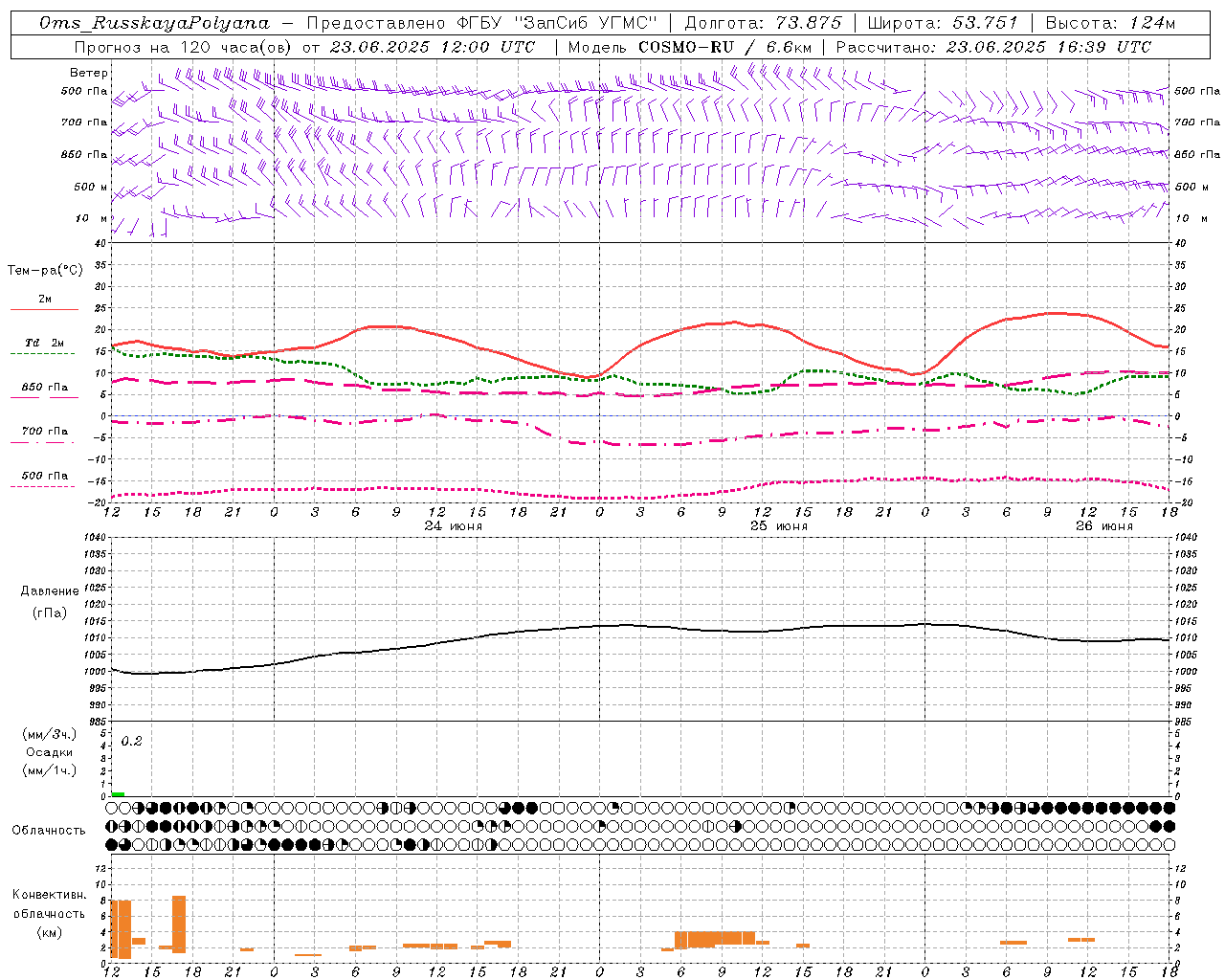Image resolution: width=1225 pixels, height=980 pixels.
Task: Click the longitude value "Долгота: 73.875"
Action: (764, 23)
